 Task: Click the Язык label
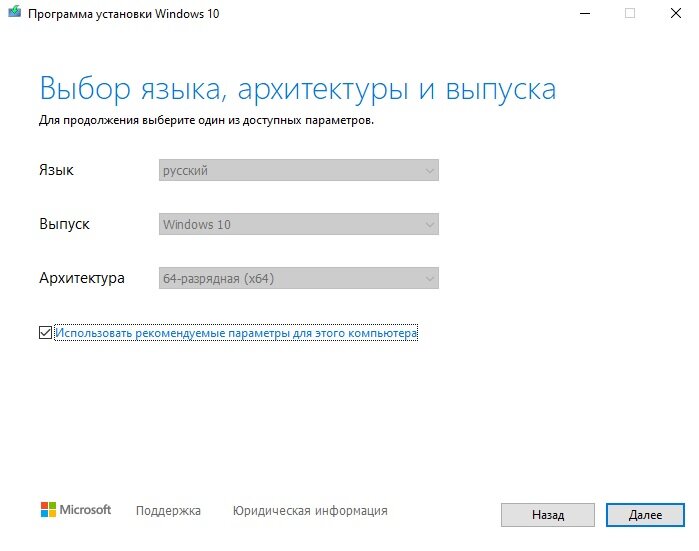click(56, 170)
